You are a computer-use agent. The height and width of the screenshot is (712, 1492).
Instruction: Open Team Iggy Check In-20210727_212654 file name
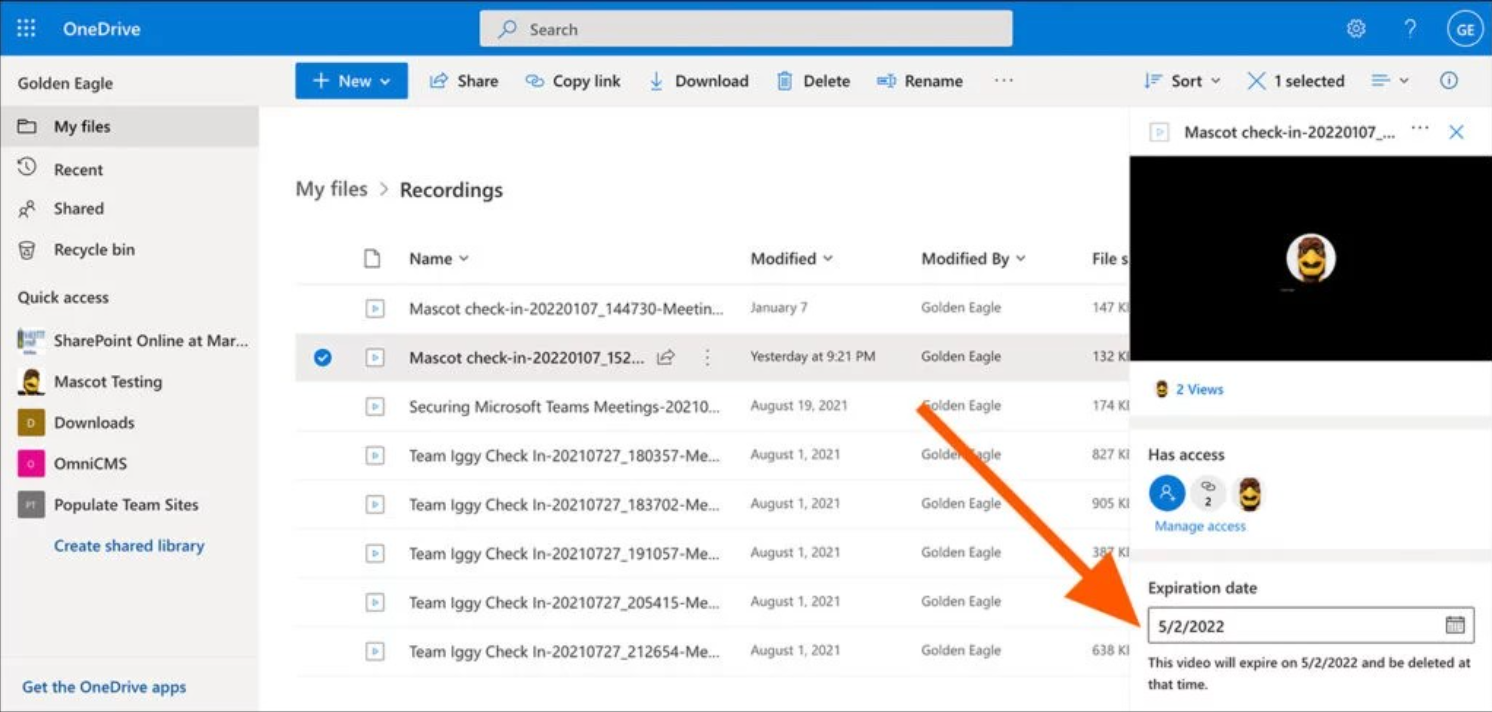pos(564,652)
